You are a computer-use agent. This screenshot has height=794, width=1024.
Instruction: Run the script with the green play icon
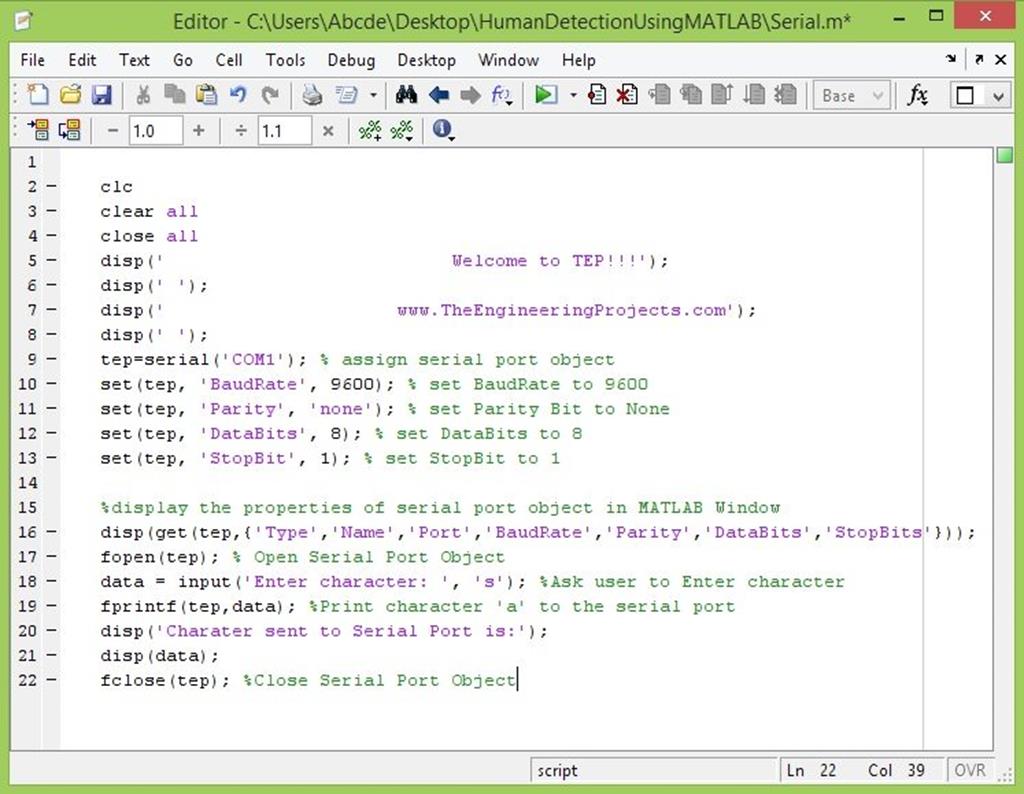(545, 95)
